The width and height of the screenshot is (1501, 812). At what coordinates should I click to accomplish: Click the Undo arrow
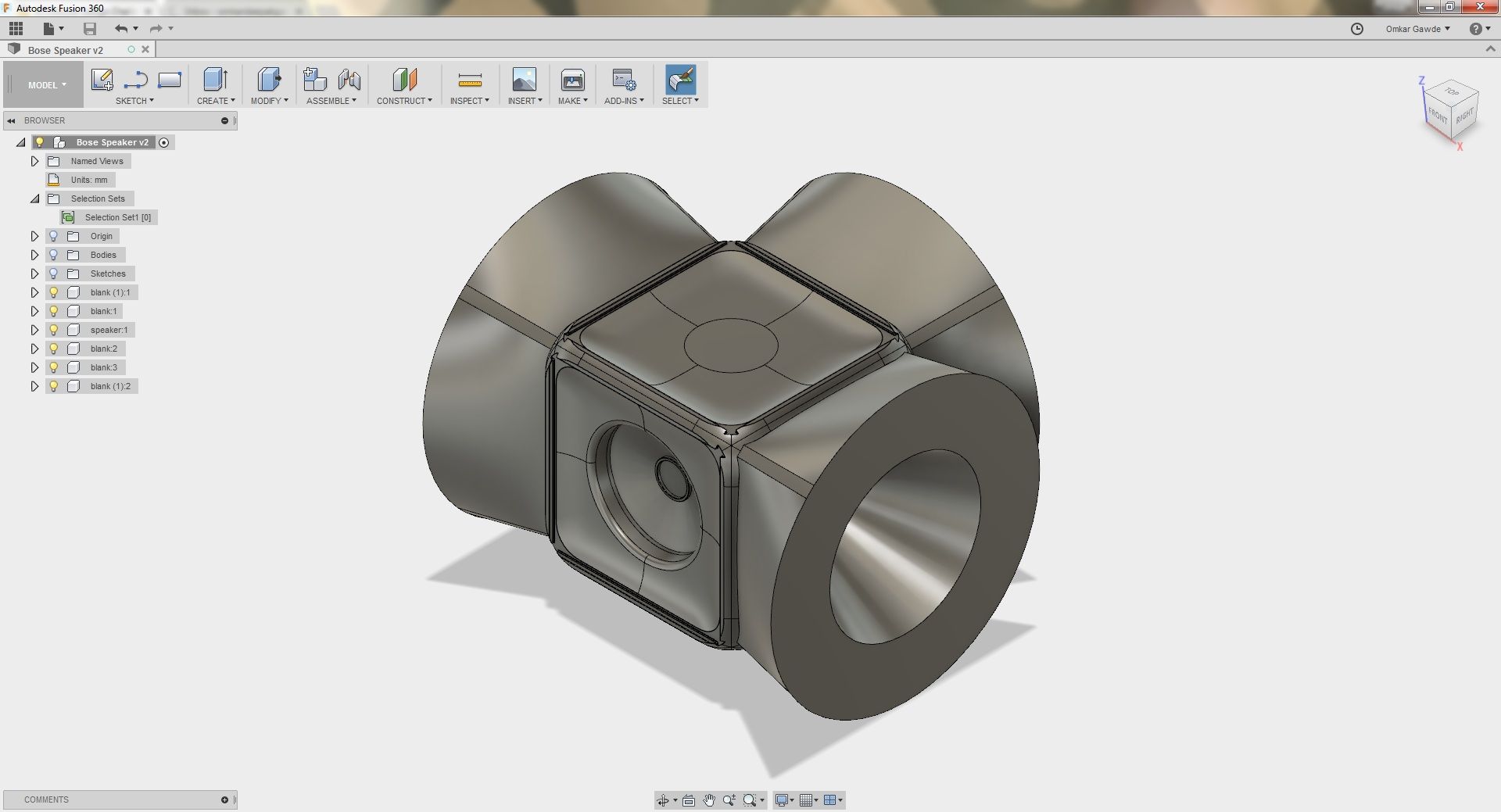[121, 29]
